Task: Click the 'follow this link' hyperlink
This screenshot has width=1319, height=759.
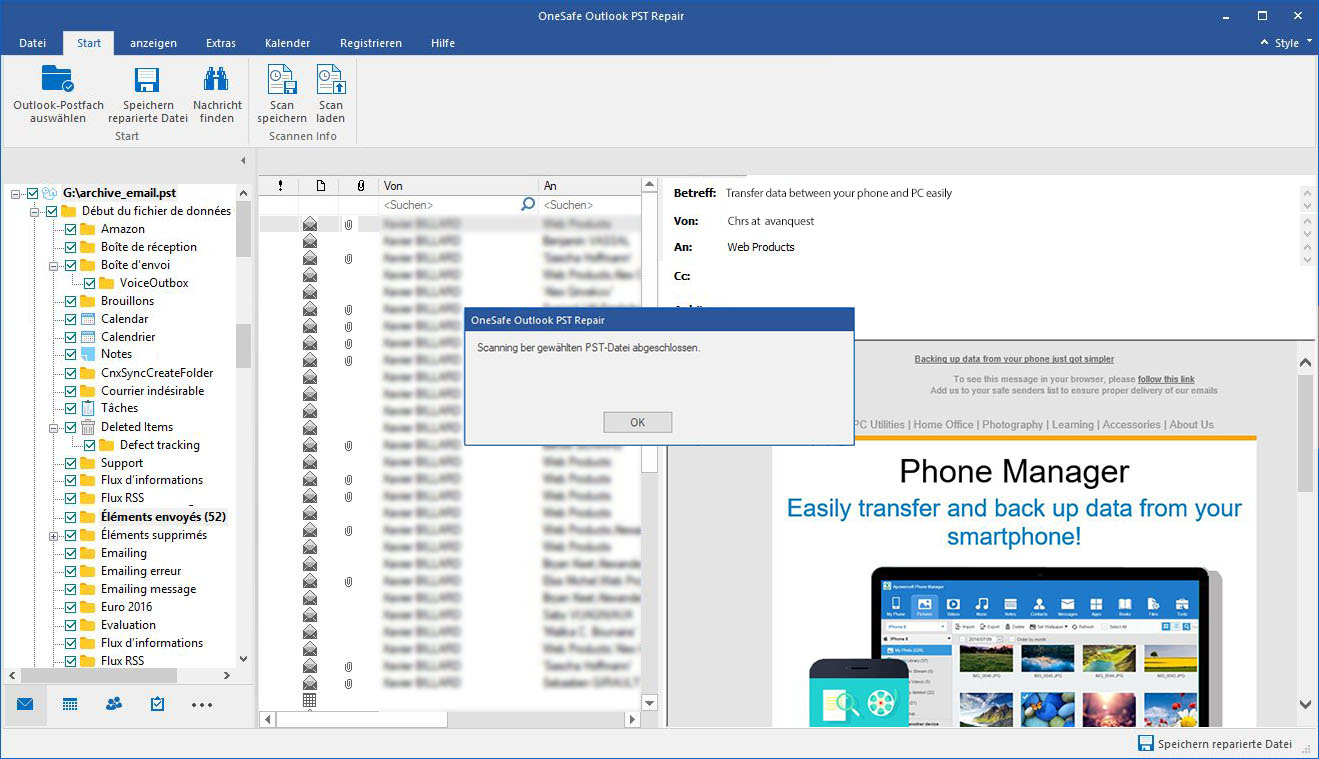Action: tap(1166, 379)
